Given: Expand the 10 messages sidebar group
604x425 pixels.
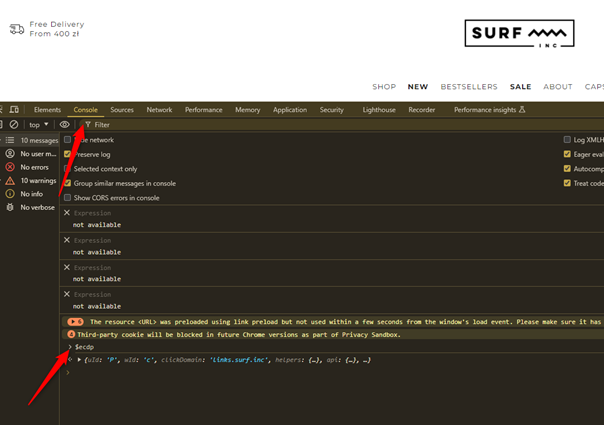Looking at the screenshot, I should tap(39, 141).
